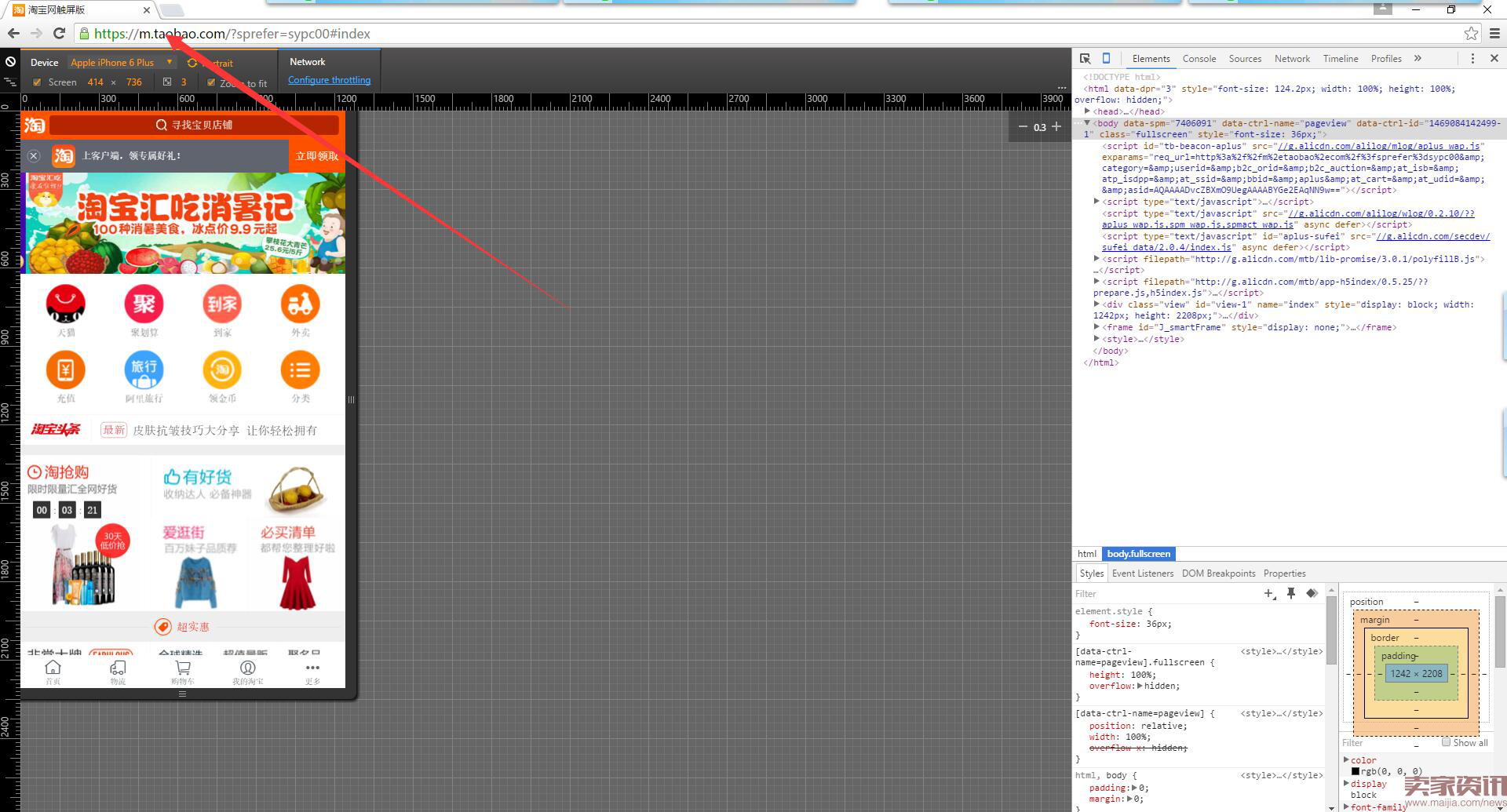
Task: Expand the frame J_smartFrame node
Action: (1096, 327)
